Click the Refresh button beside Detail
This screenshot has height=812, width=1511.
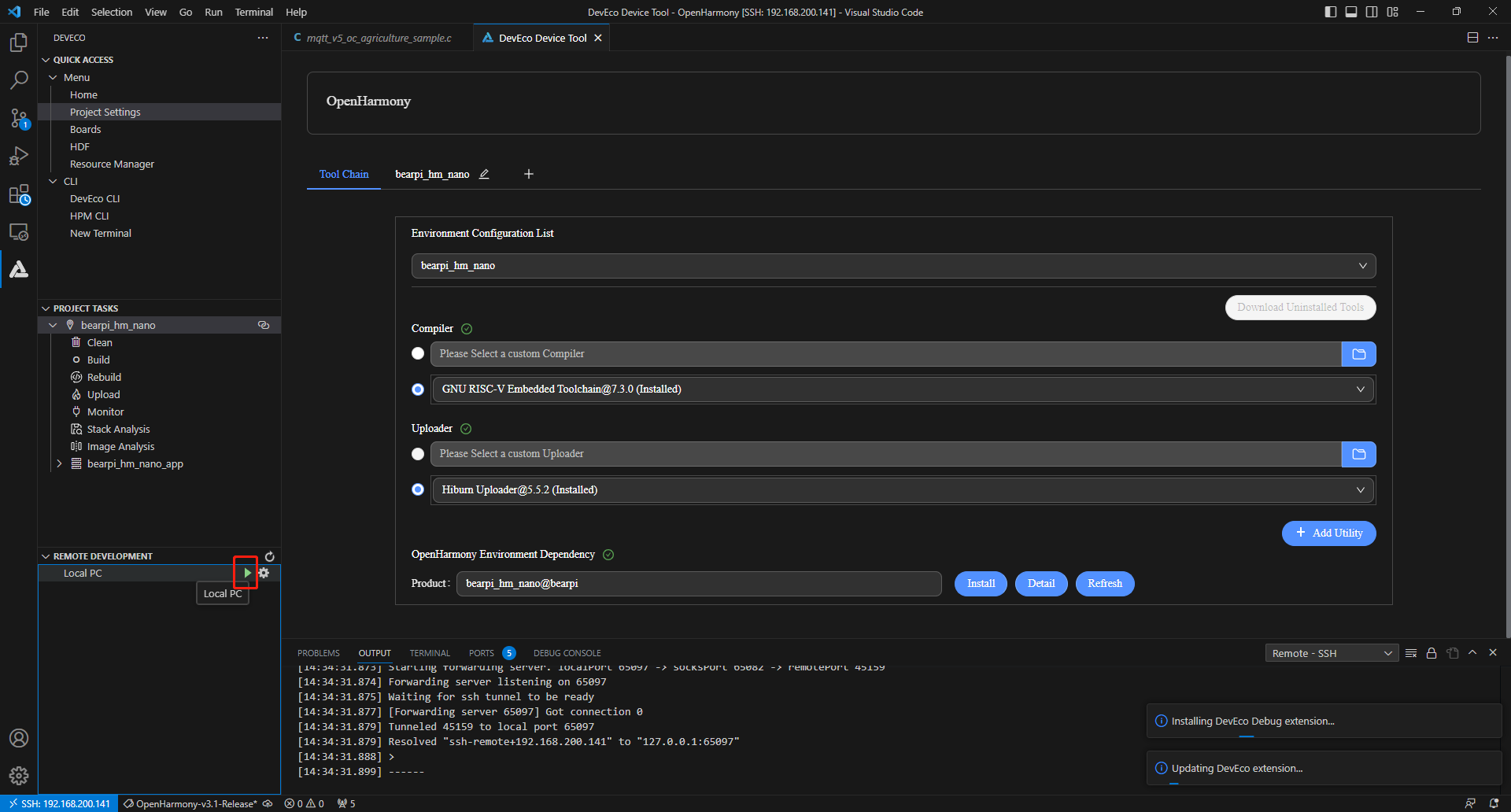pos(1104,584)
